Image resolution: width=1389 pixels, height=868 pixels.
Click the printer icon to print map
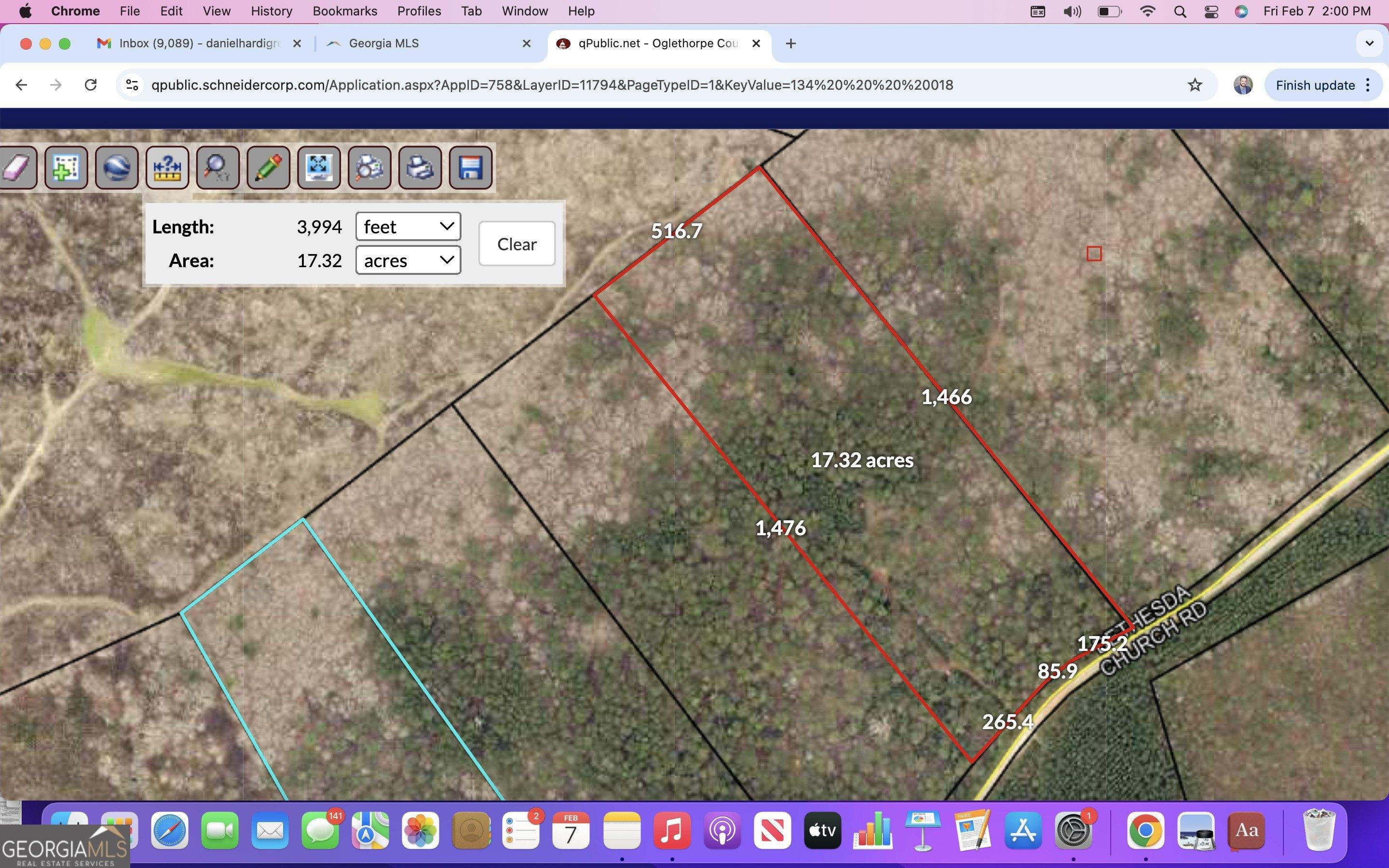(420, 168)
